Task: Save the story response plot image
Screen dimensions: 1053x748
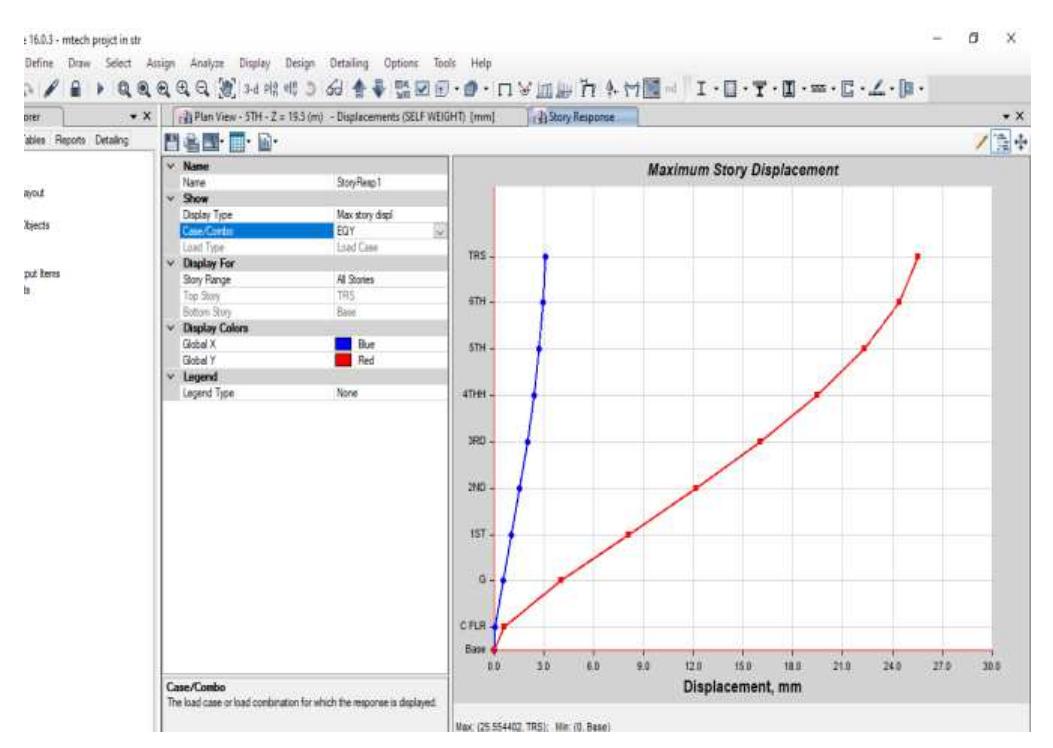Action: tap(211, 140)
